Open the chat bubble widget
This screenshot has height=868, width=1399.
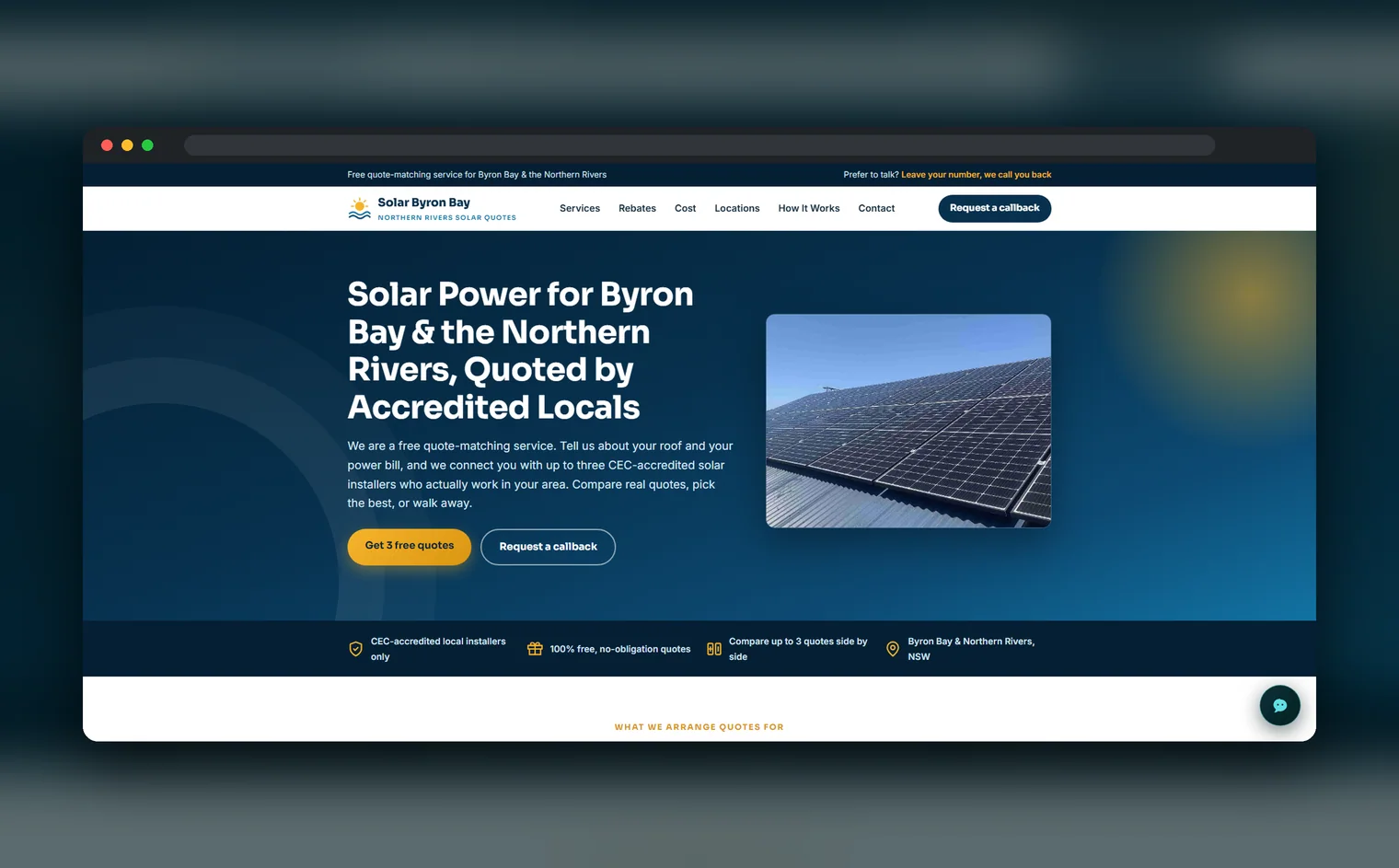[x=1279, y=705]
